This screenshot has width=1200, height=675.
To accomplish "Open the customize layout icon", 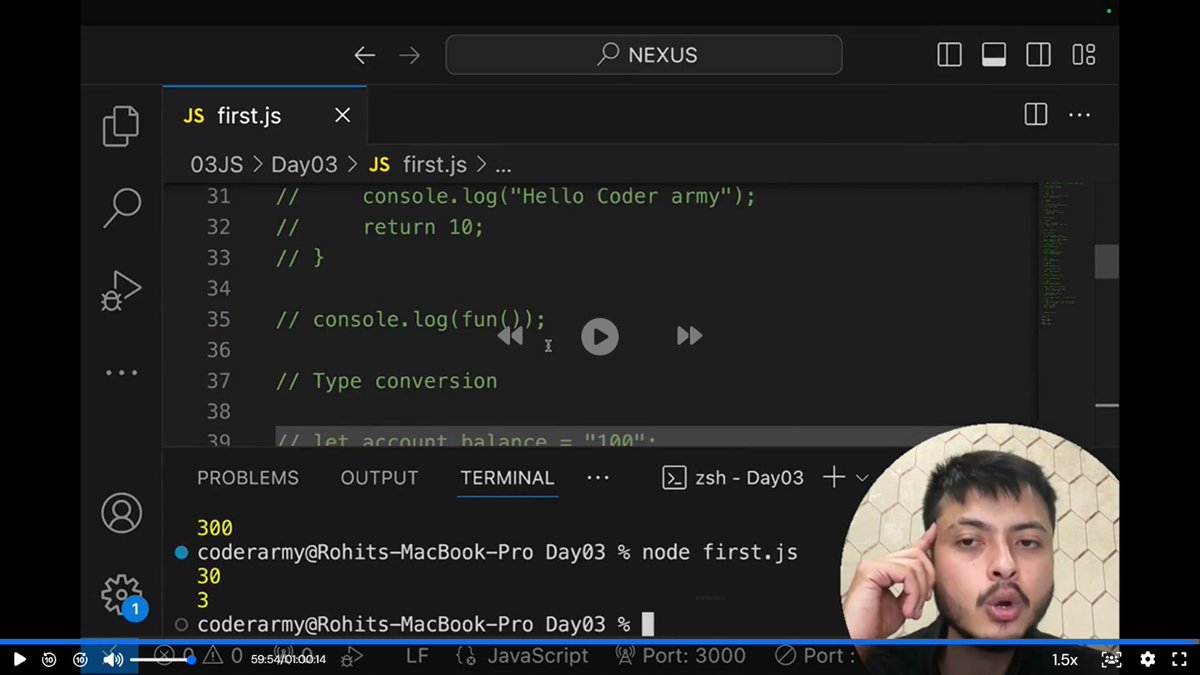I will [x=1083, y=55].
